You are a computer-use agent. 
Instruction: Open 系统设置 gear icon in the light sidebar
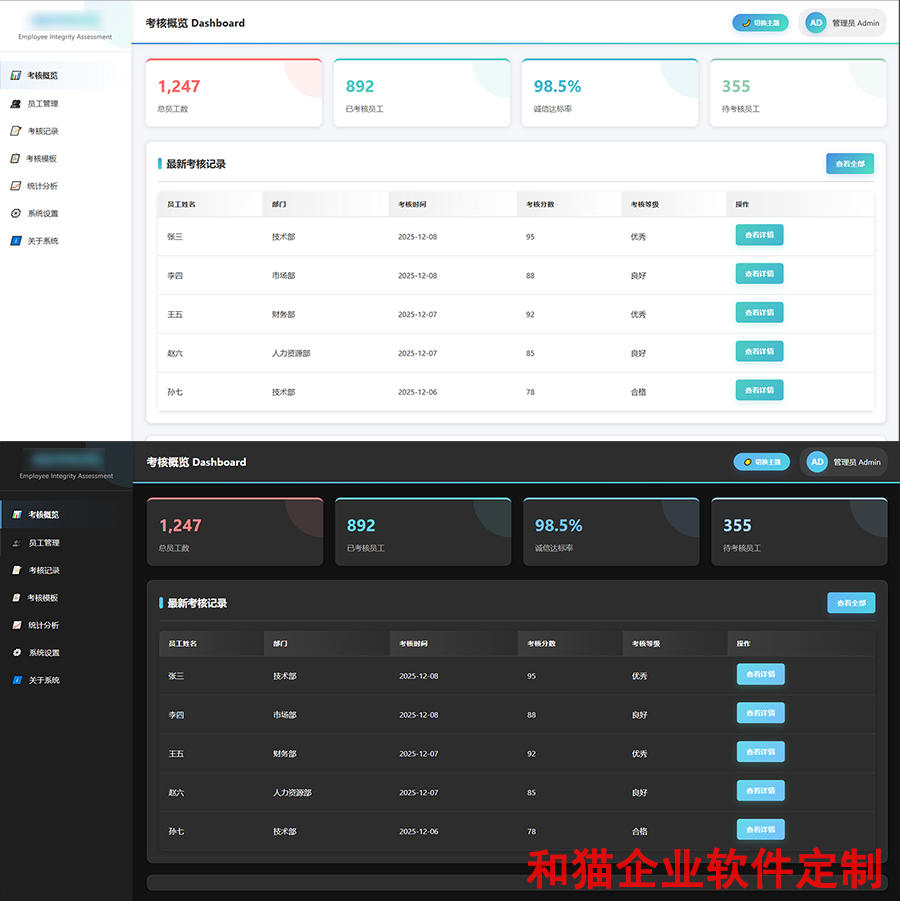tap(16, 213)
